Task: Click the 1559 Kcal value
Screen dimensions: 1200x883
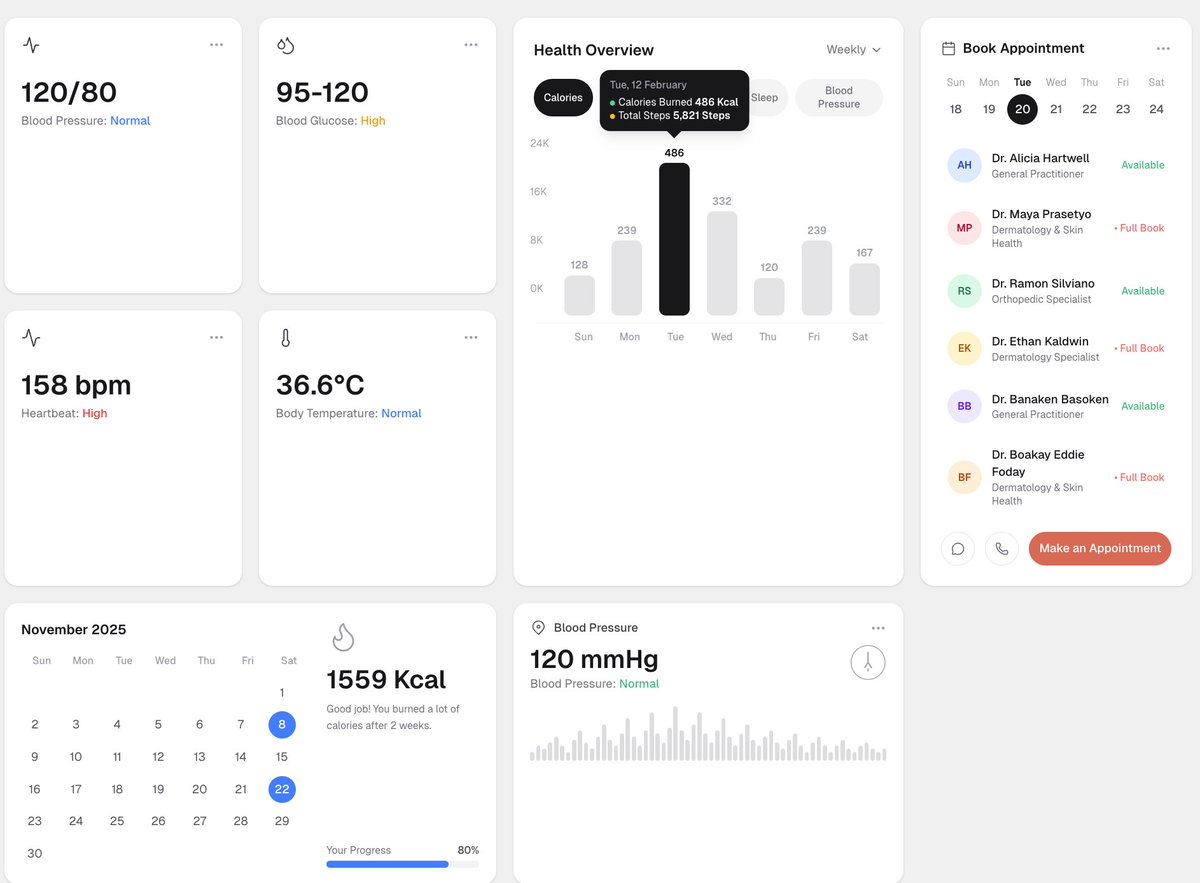Action: click(386, 680)
